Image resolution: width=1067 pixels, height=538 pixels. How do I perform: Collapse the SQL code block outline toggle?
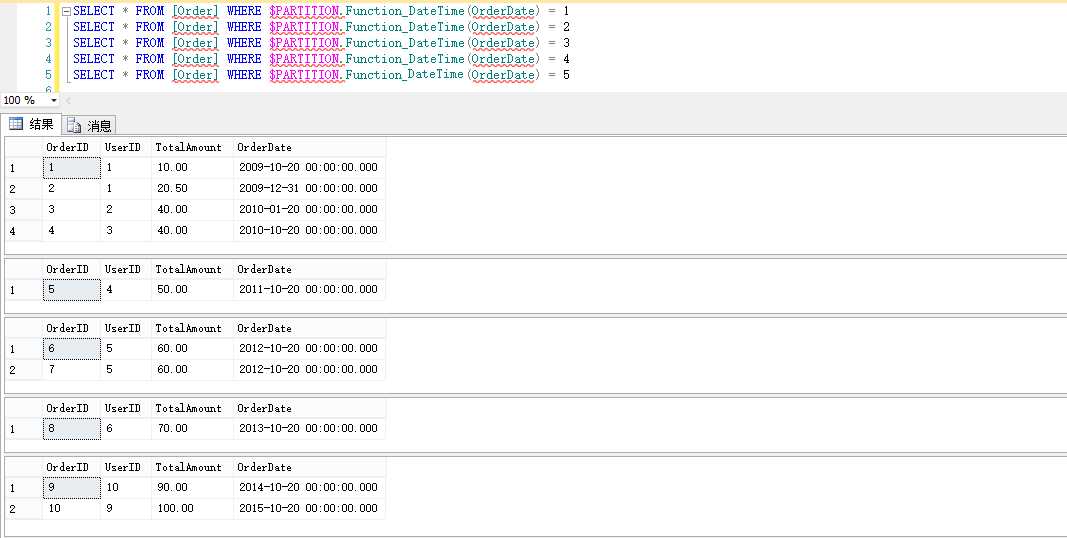(66, 12)
